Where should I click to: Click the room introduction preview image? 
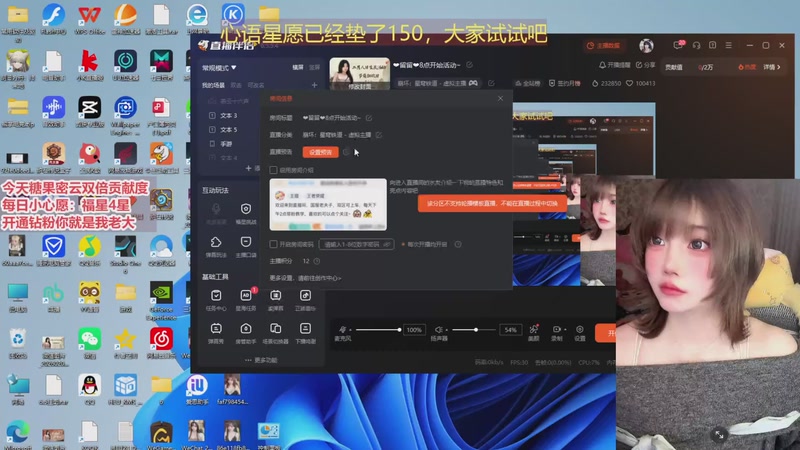click(x=328, y=205)
